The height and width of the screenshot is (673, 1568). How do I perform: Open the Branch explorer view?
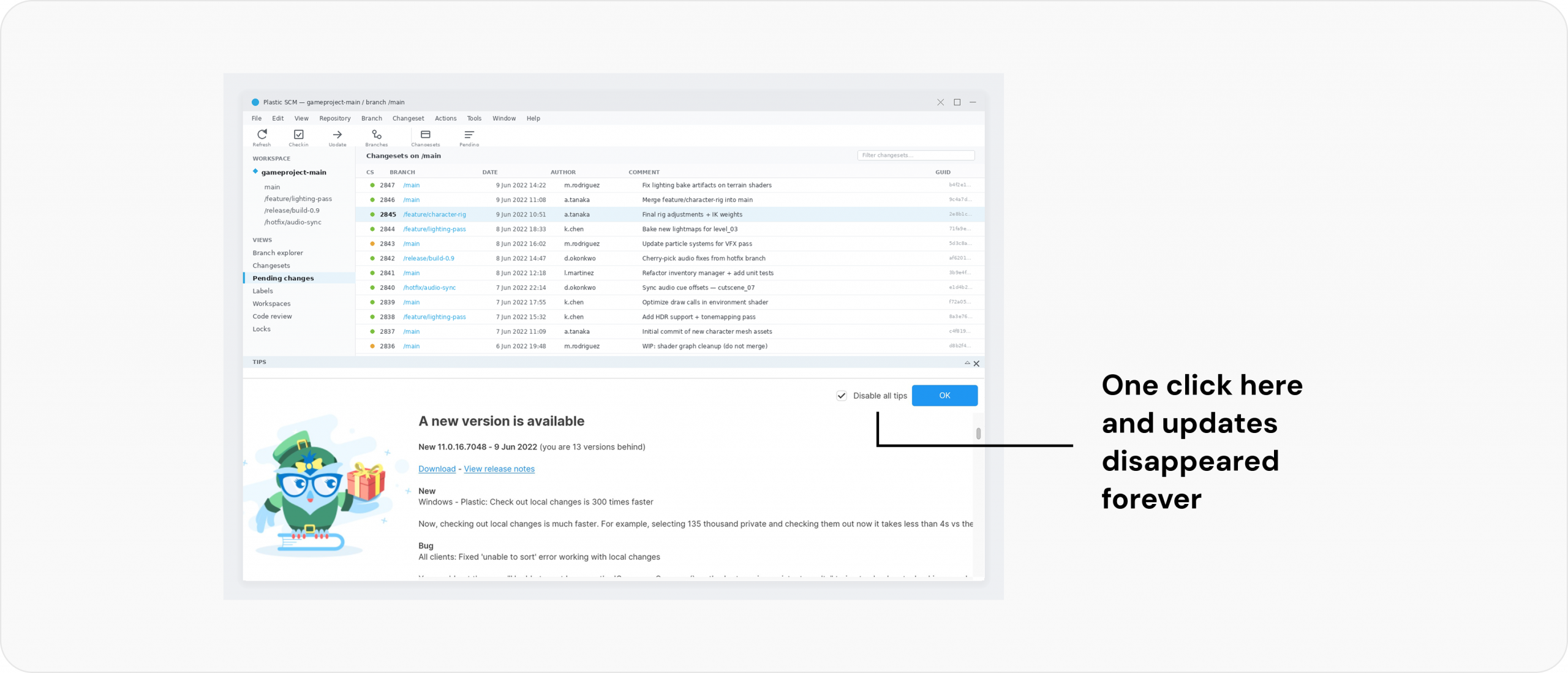[277, 253]
